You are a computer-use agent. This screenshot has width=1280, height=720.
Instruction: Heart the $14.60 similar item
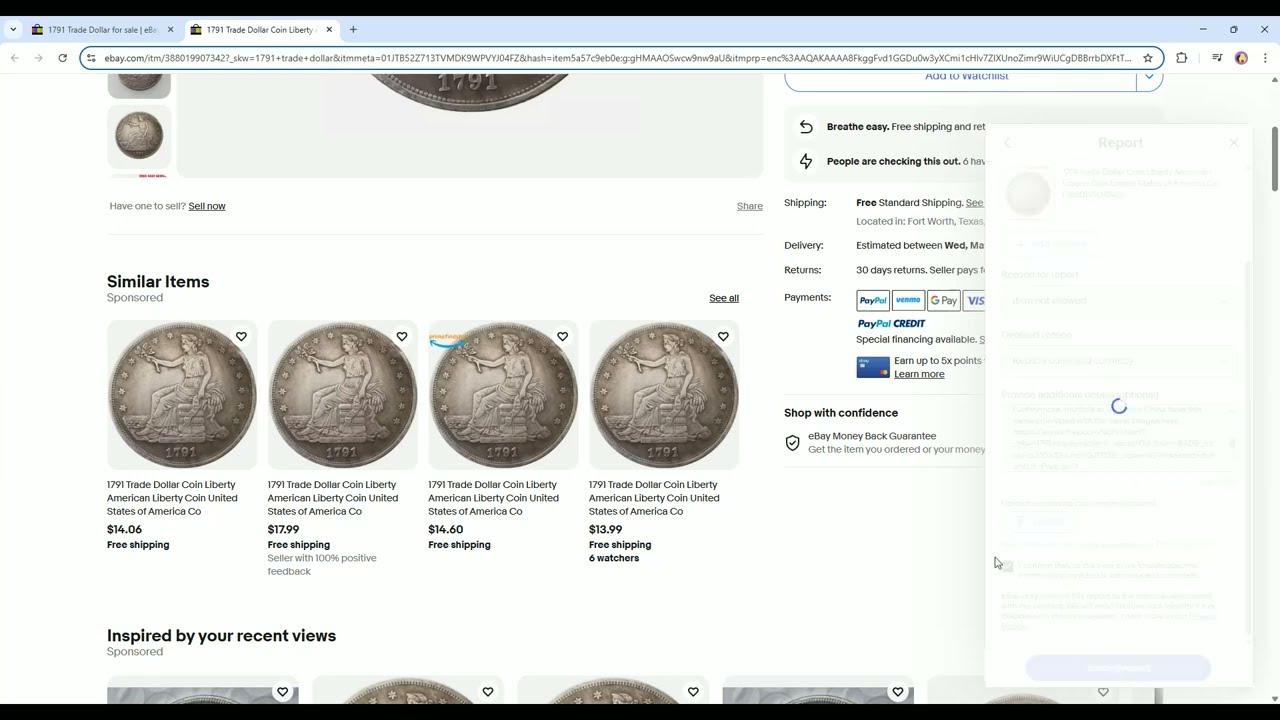coord(562,337)
